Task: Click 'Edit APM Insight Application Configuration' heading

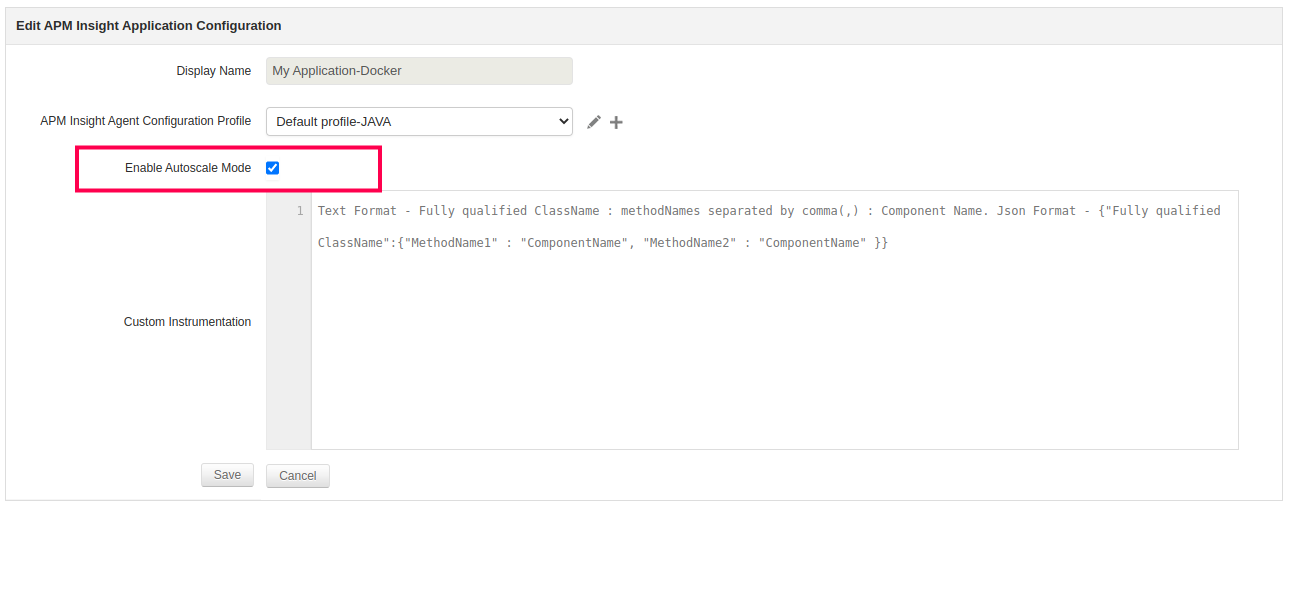Action: [149, 26]
